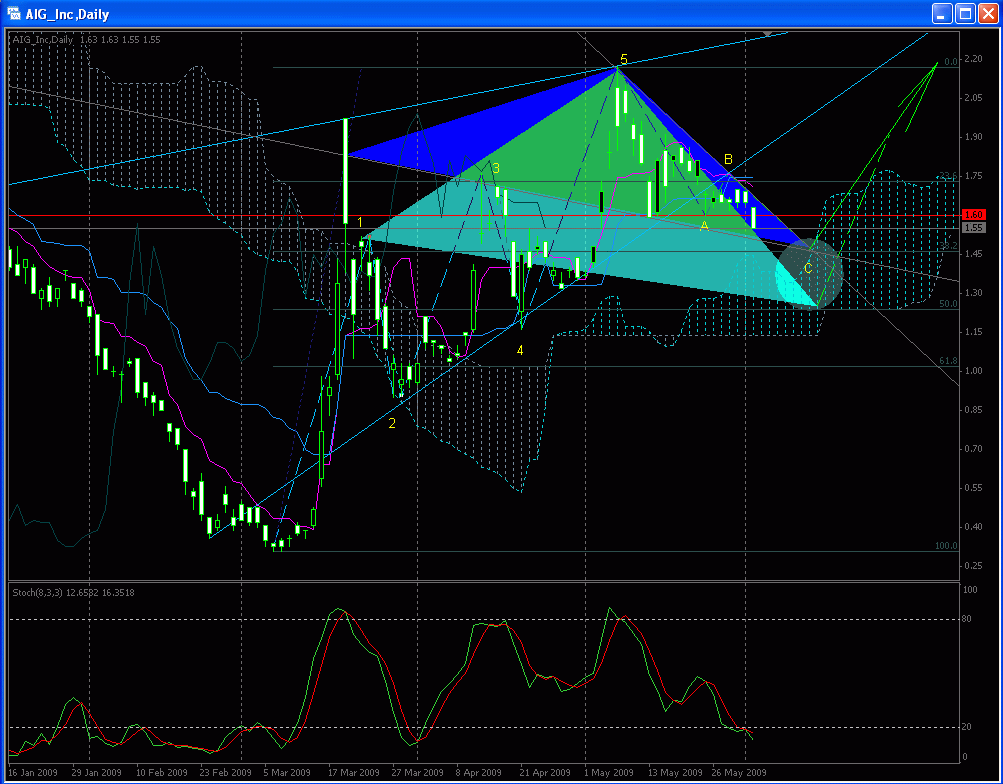Click the 23 Feb 2009 date label
Image resolution: width=1003 pixels, height=784 pixels.
[226, 772]
